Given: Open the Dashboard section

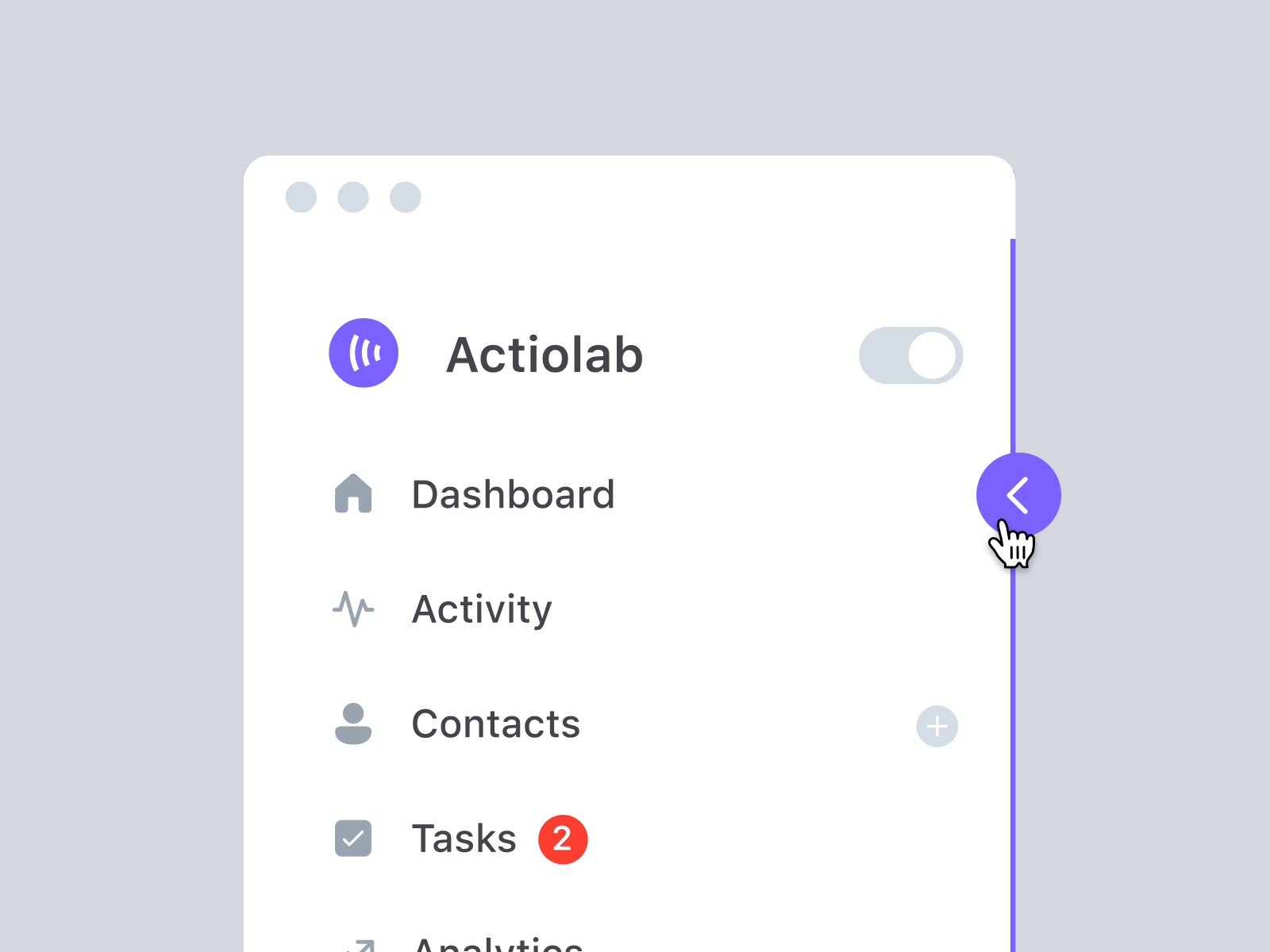Looking at the screenshot, I should [x=513, y=493].
